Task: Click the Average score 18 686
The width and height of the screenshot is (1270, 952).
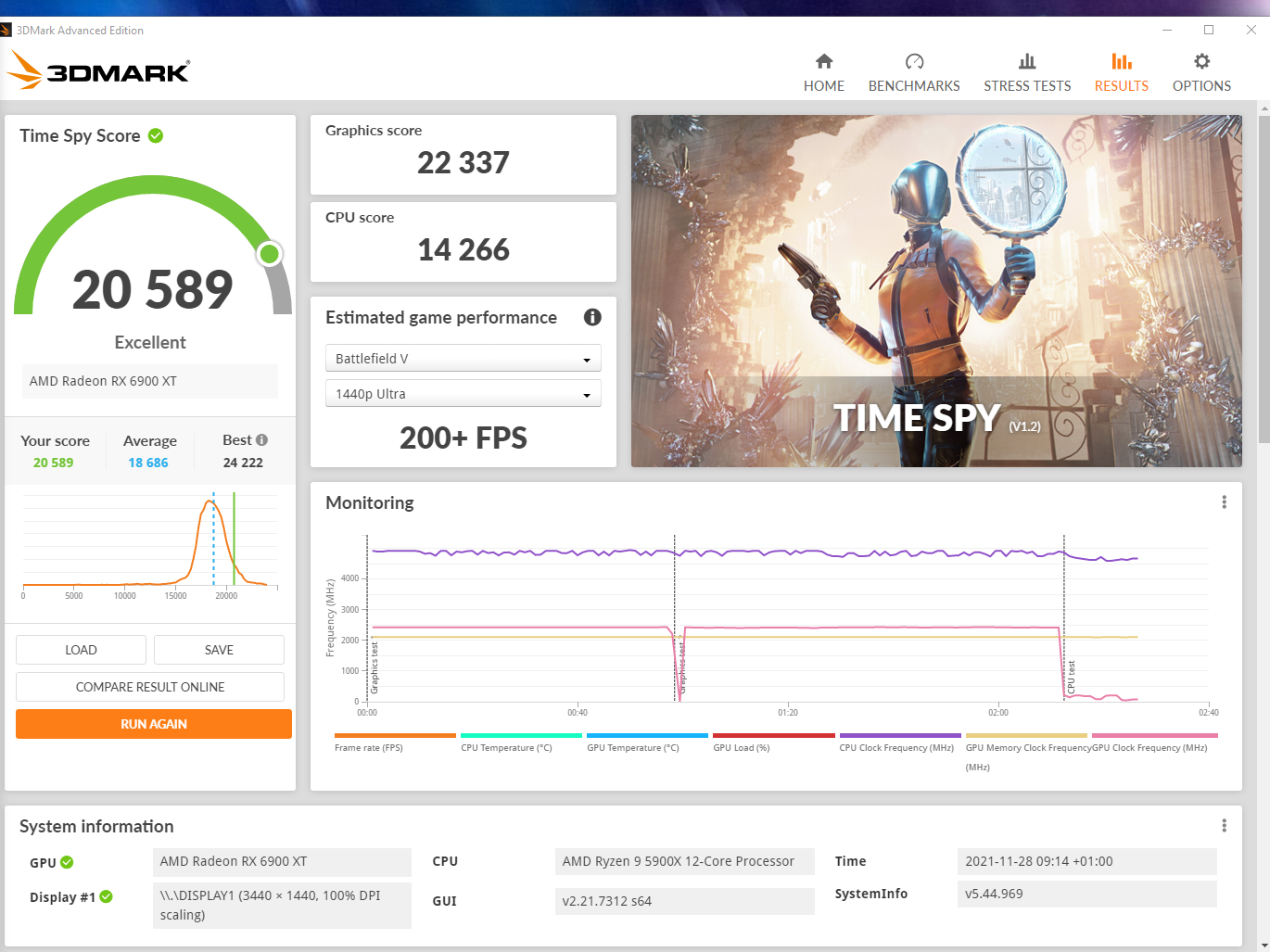Action: tap(148, 463)
